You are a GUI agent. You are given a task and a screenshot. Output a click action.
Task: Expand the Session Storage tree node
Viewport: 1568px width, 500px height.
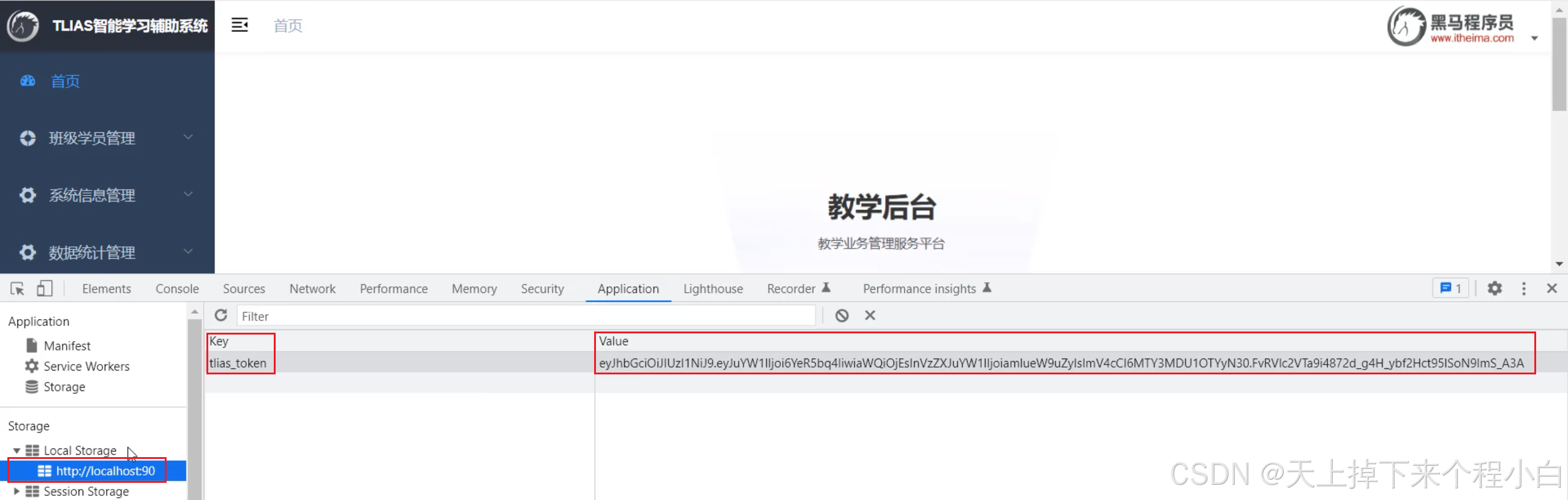[17, 491]
